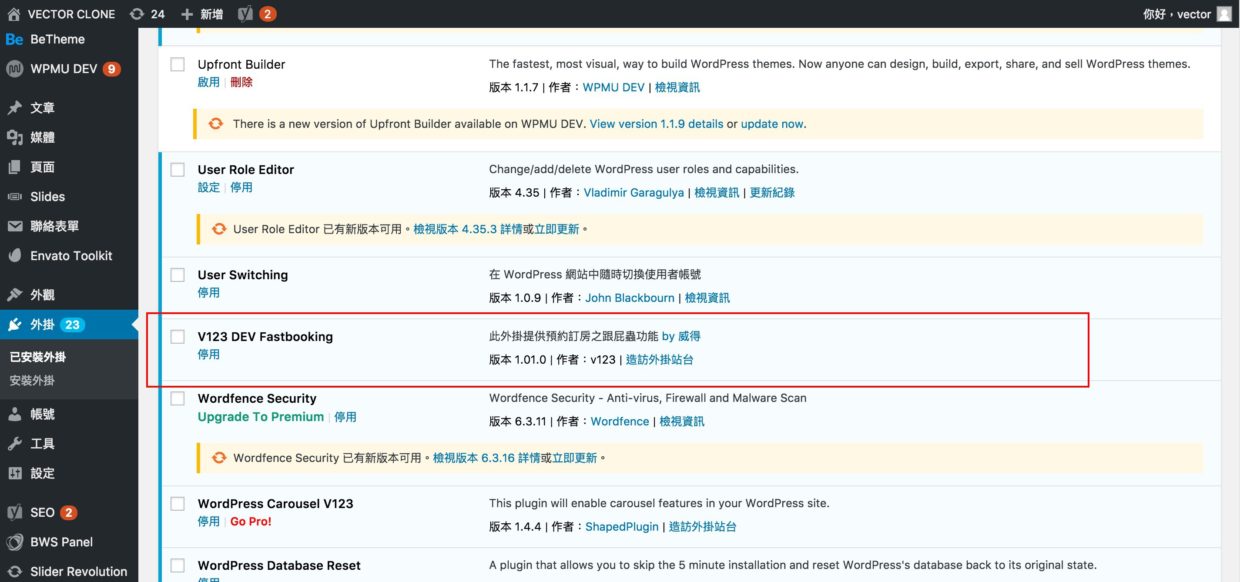The width and height of the screenshot is (1240, 582).
Task: Click 造訪外掛站台 for V123 DEV Fastbooking
Action: (x=659, y=359)
